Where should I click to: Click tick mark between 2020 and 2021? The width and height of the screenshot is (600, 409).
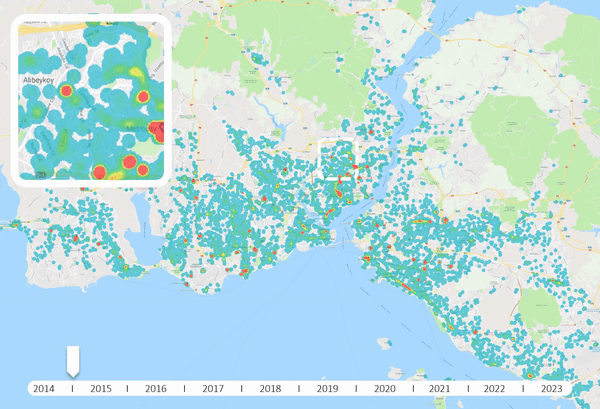click(x=411, y=388)
